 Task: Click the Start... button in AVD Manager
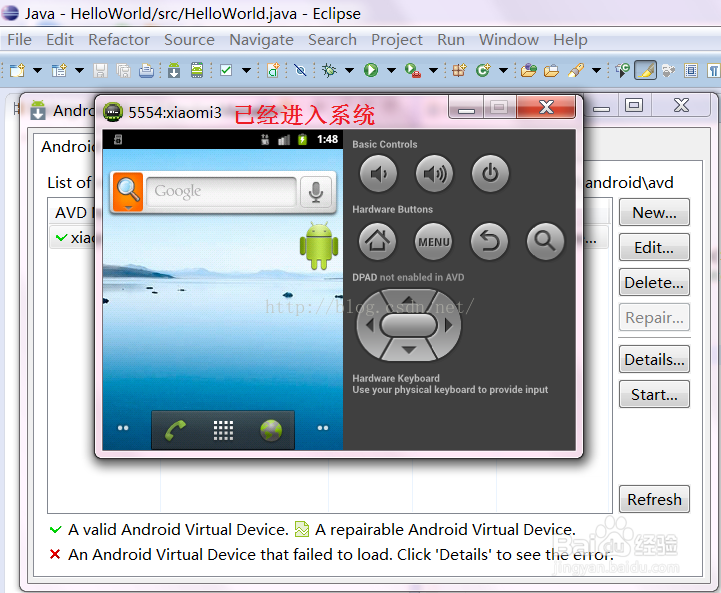654,394
